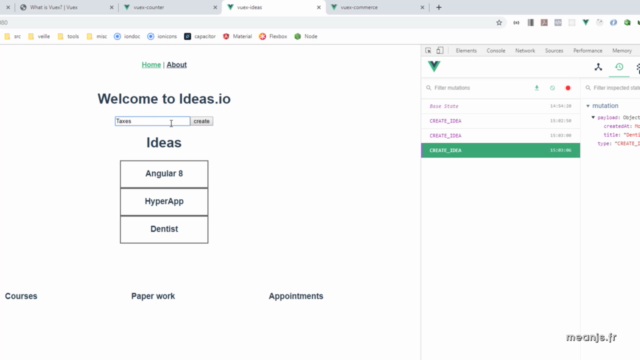Open the Material bookmark

click(237, 36)
